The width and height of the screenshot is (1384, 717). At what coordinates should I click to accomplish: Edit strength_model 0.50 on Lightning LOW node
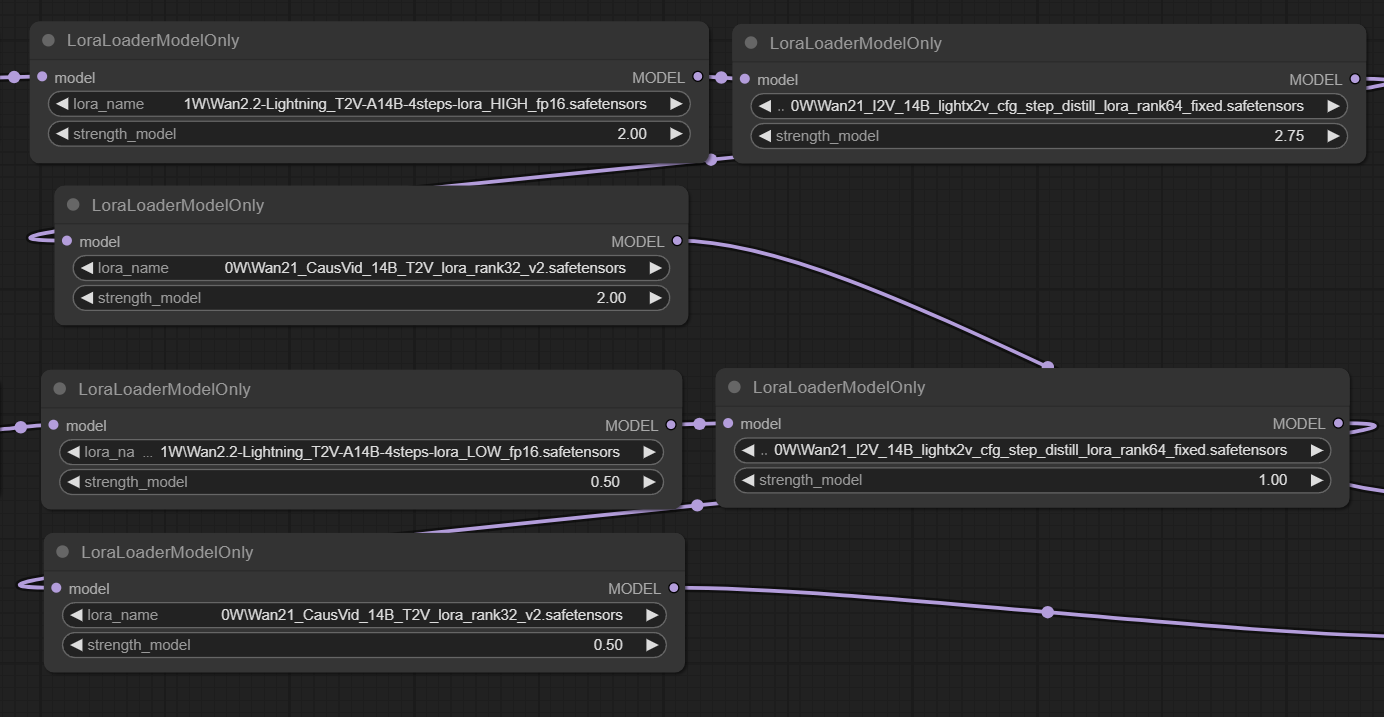pos(361,482)
